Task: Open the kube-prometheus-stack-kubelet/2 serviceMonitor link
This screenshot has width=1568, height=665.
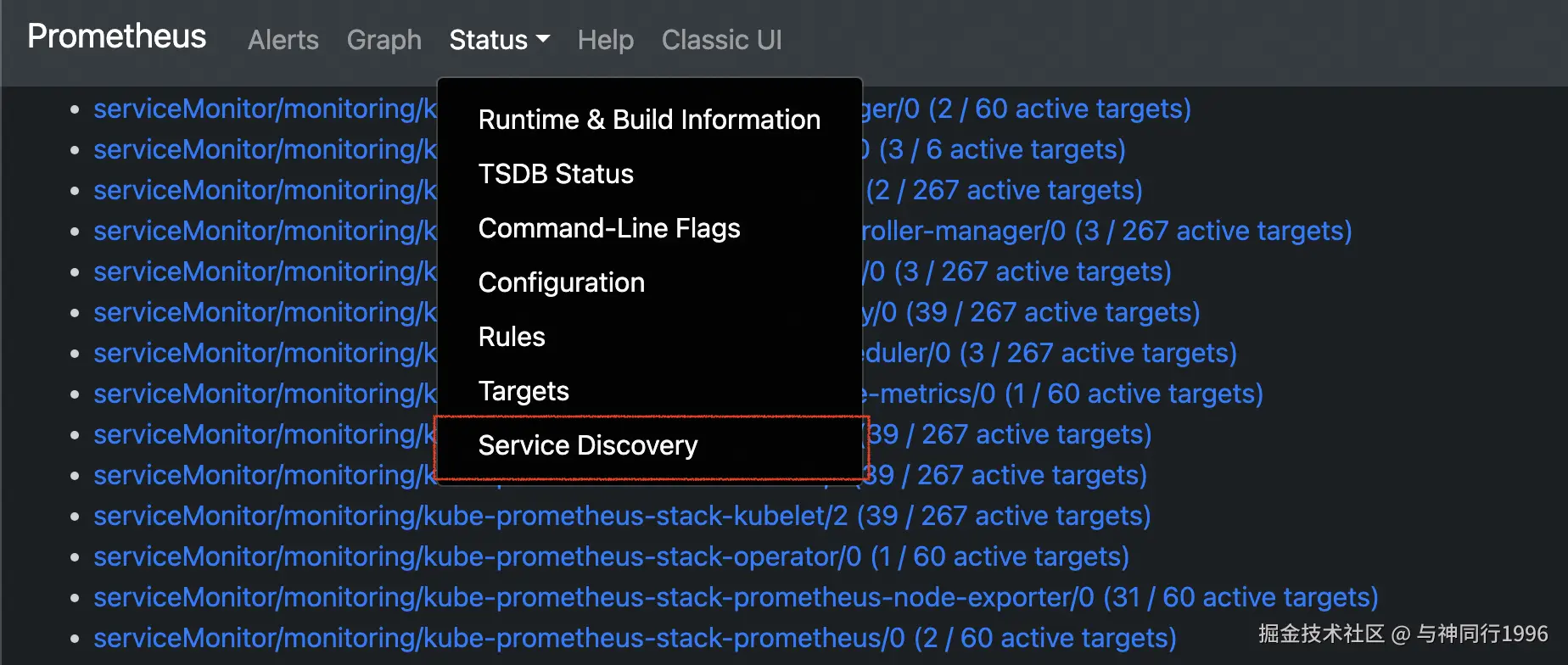Action: click(622, 516)
